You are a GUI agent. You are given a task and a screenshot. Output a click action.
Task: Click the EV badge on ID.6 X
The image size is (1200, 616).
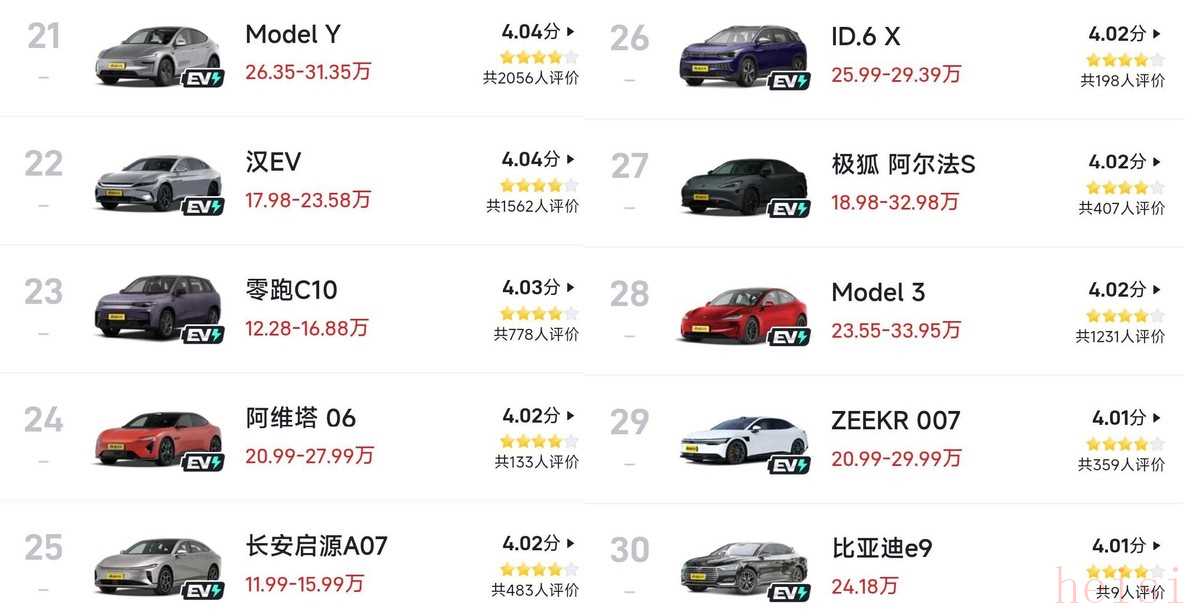[x=789, y=81]
